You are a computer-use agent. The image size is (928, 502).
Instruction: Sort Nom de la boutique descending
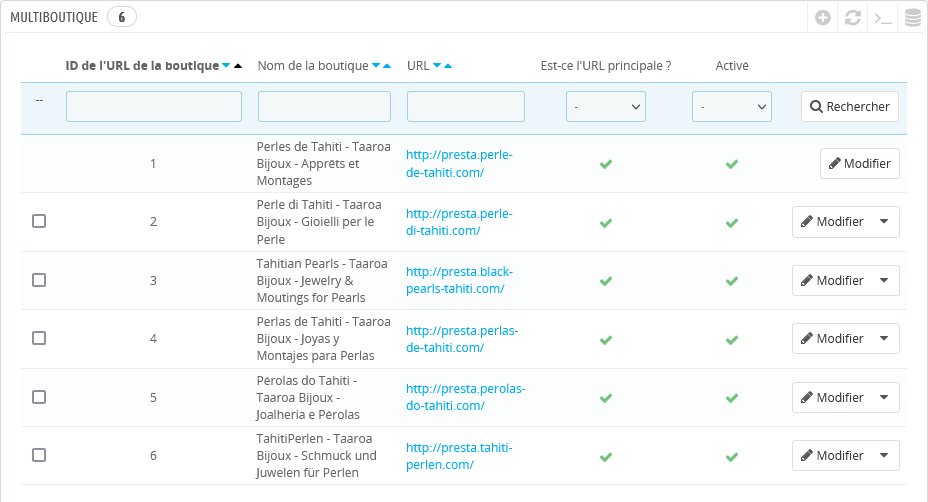coord(376,66)
